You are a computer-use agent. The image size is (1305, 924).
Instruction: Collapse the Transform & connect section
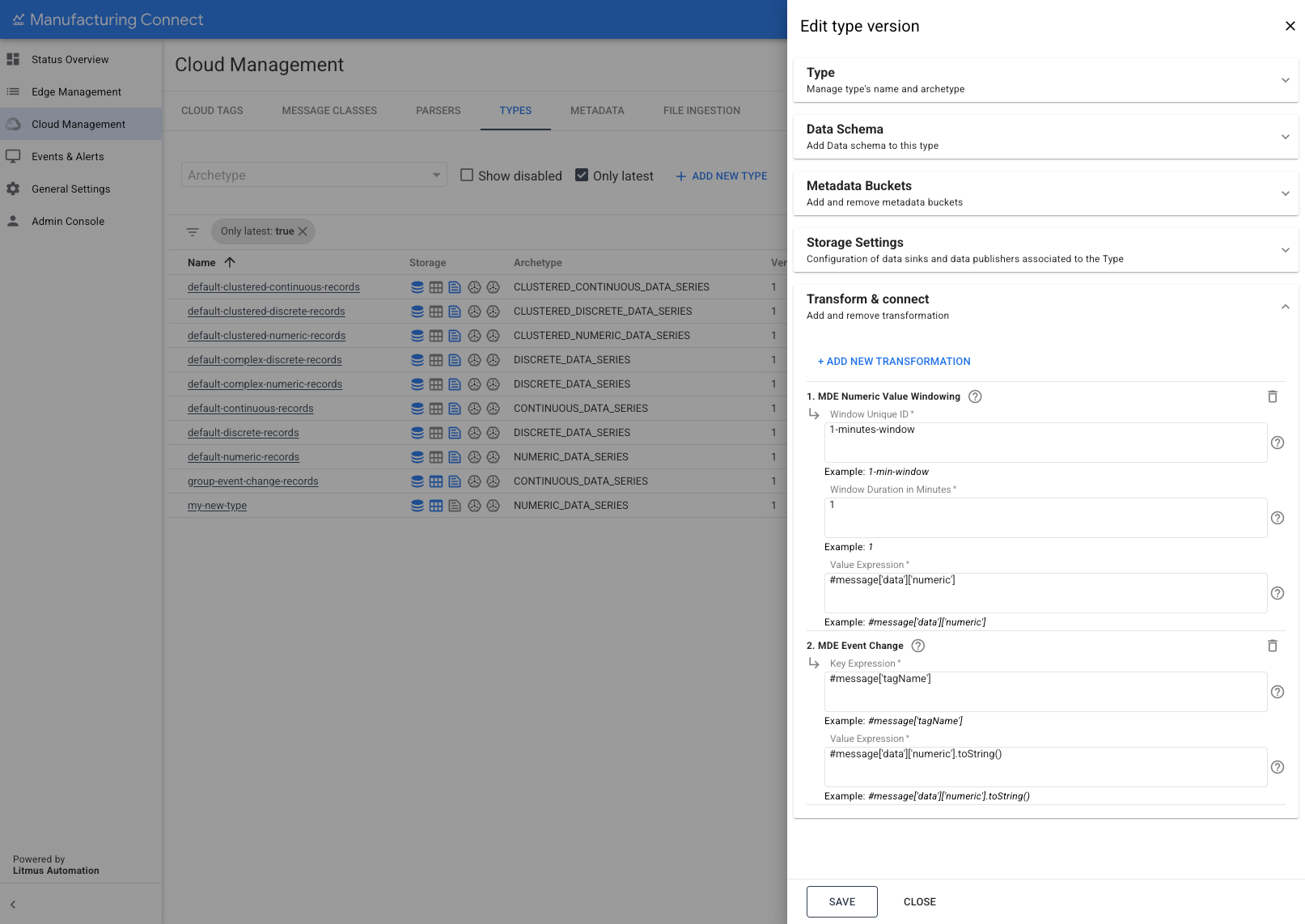point(1285,307)
